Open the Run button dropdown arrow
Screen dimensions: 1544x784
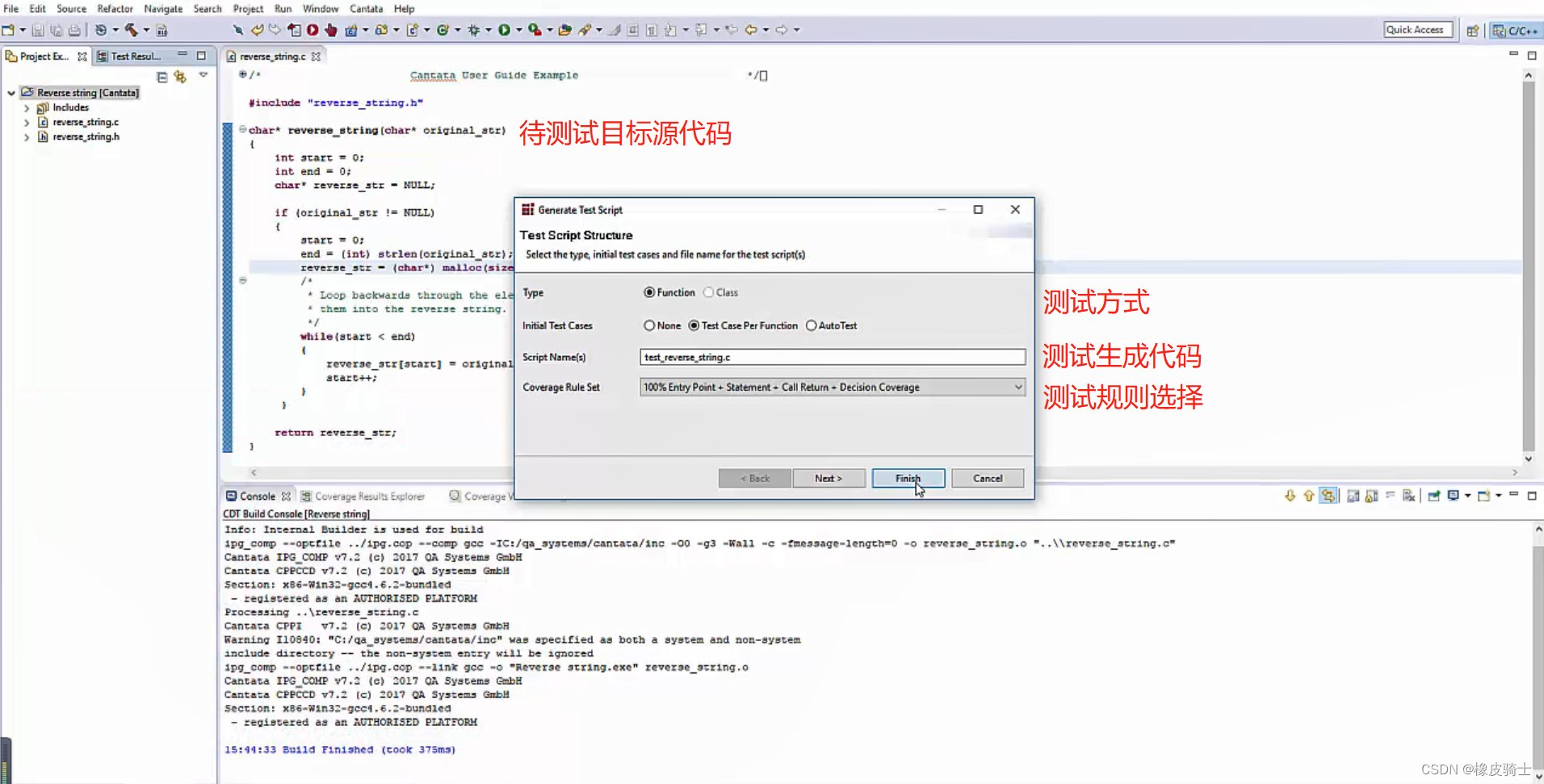(x=518, y=30)
